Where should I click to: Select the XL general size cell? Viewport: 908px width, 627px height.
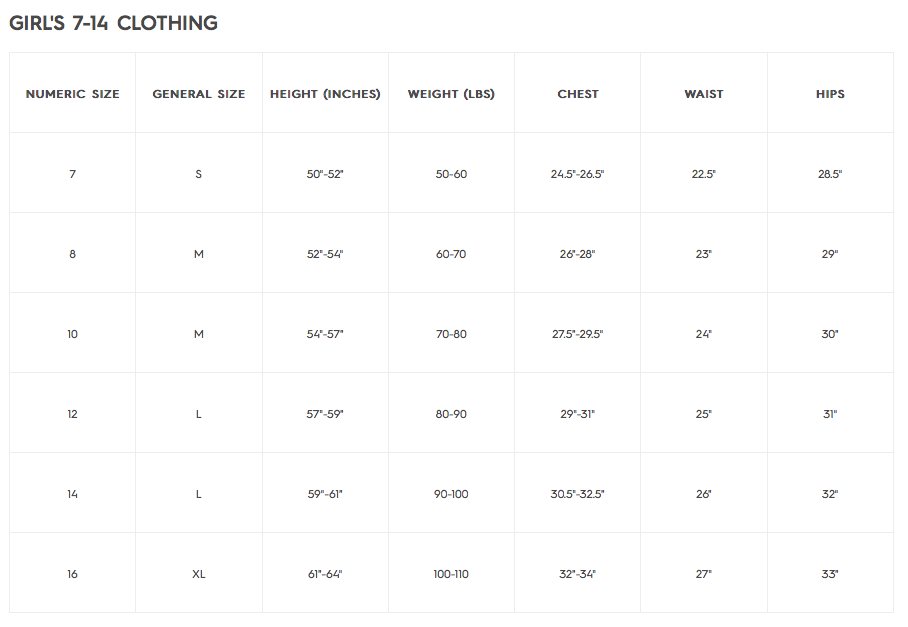click(x=199, y=574)
